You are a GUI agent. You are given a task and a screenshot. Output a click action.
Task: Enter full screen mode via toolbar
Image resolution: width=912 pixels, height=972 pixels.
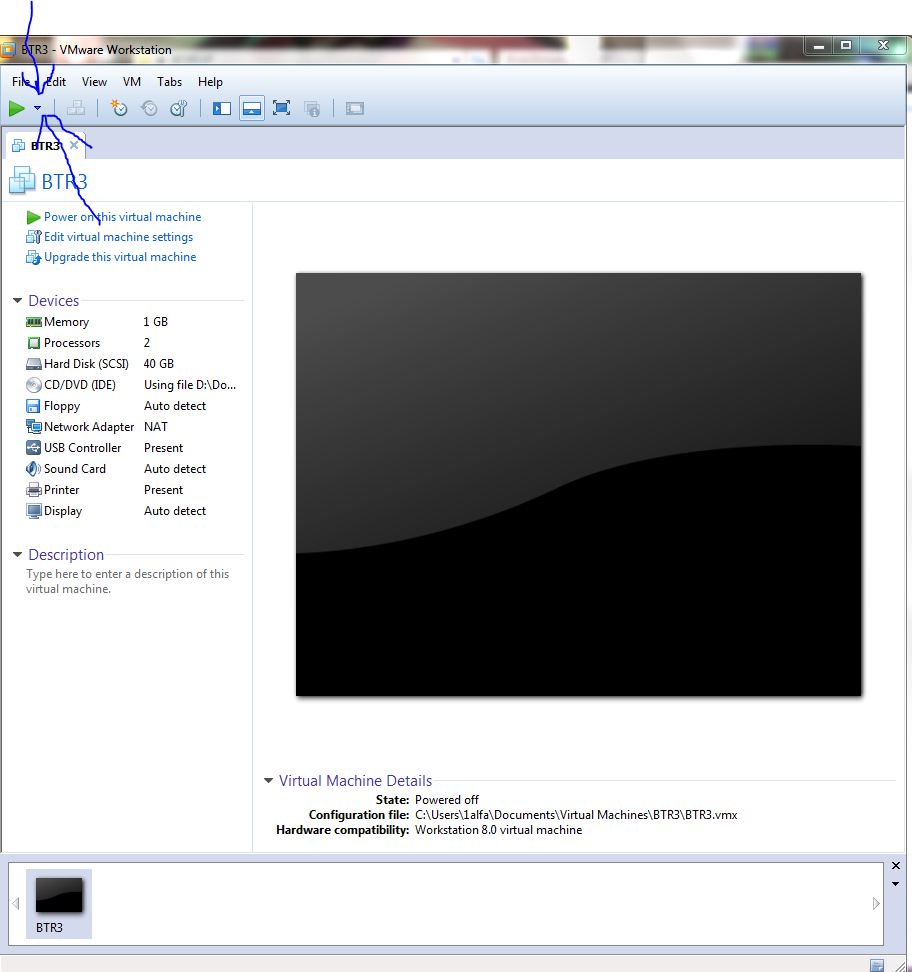tap(281, 108)
